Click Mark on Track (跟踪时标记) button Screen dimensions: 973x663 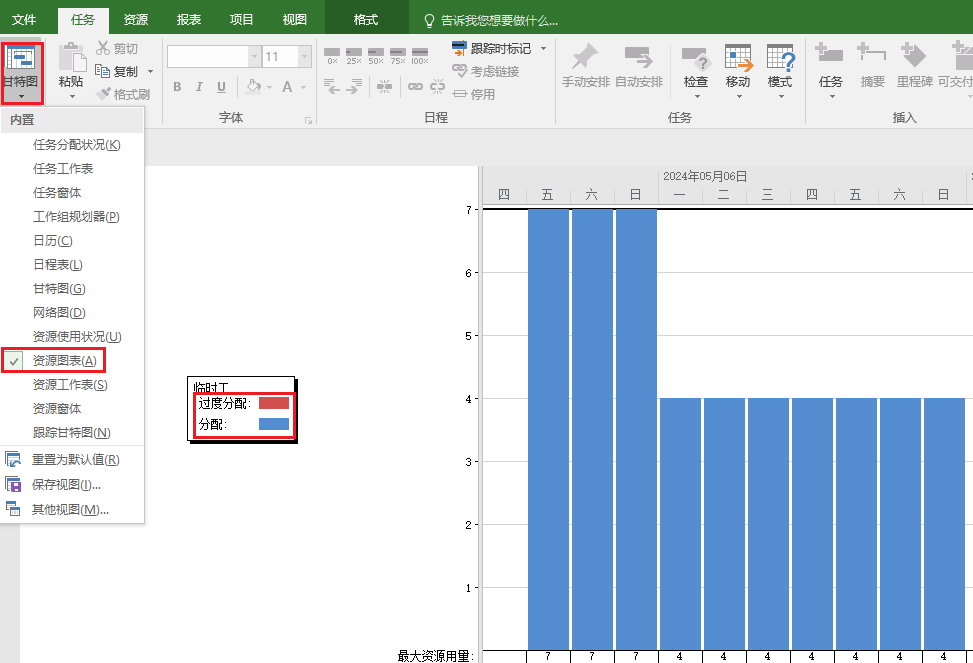pyautogui.click(x=492, y=48)
